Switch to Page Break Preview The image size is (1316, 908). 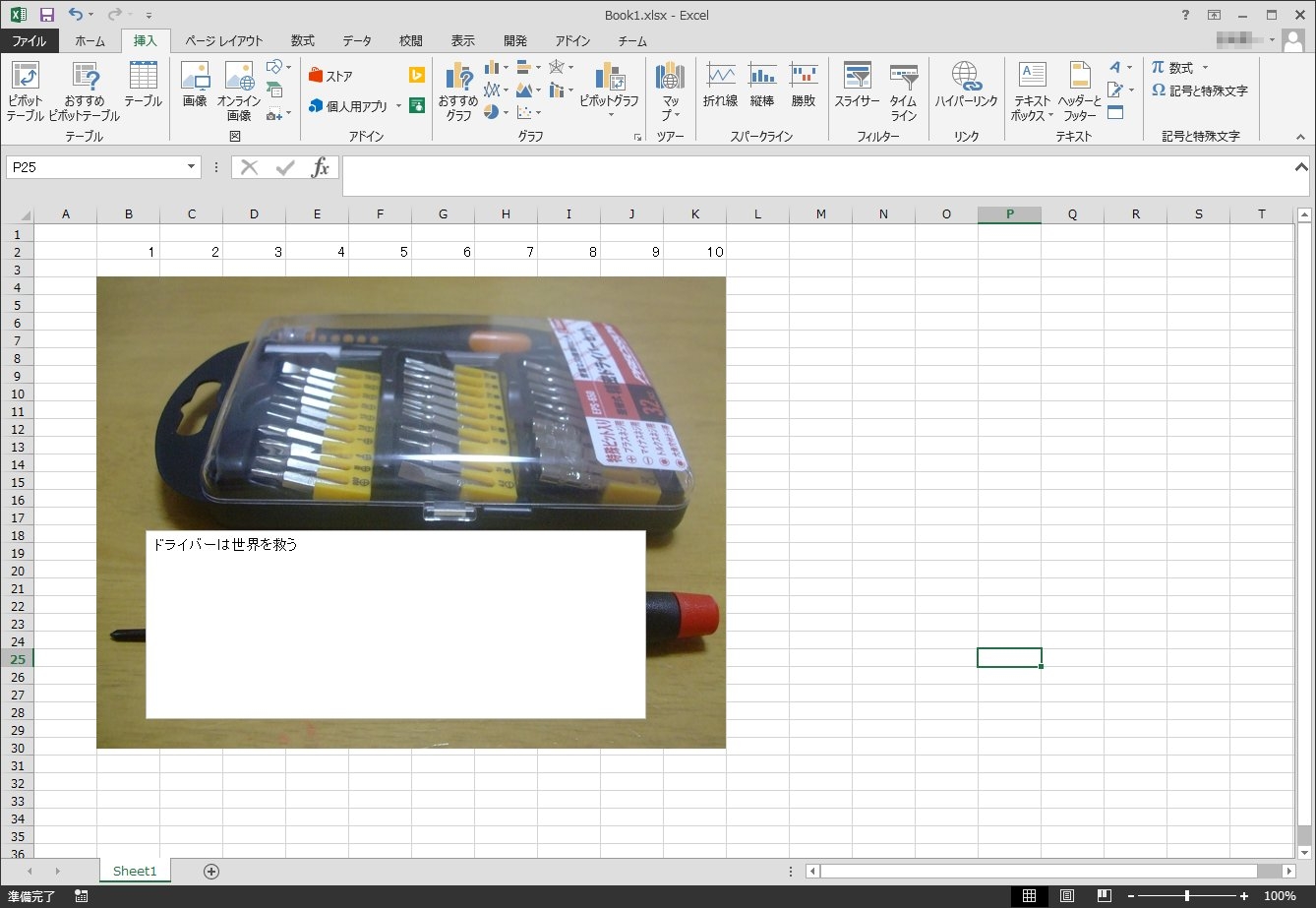tap(1105, 896)
